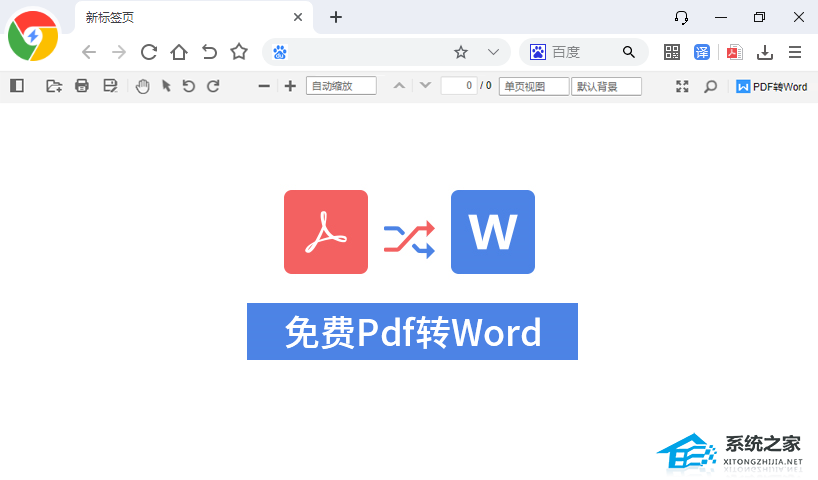
Task: Zoom in with the plus button
Action: pos(290,86)
